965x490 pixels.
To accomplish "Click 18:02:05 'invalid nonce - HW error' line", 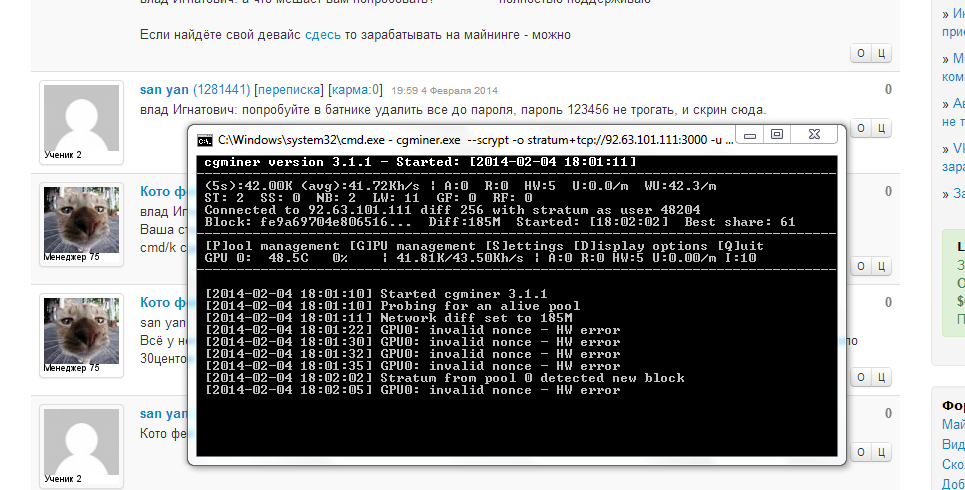I will 412,390.
